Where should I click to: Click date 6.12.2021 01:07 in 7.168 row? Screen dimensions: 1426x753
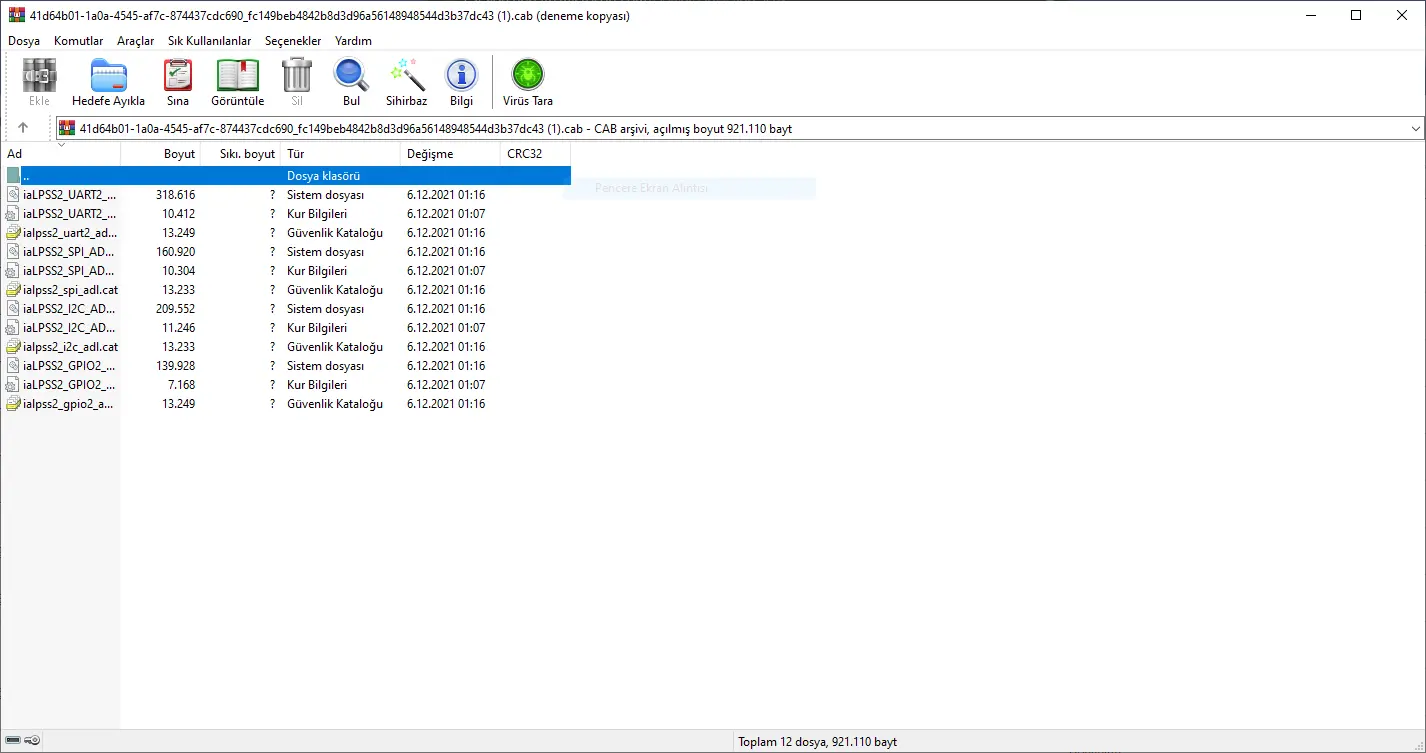click(446, 385)
